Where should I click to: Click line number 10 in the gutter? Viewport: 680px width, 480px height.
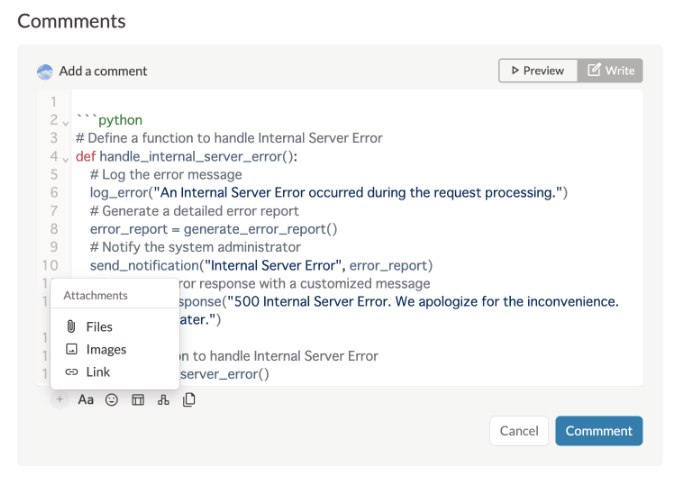click(x=50, y=265)
